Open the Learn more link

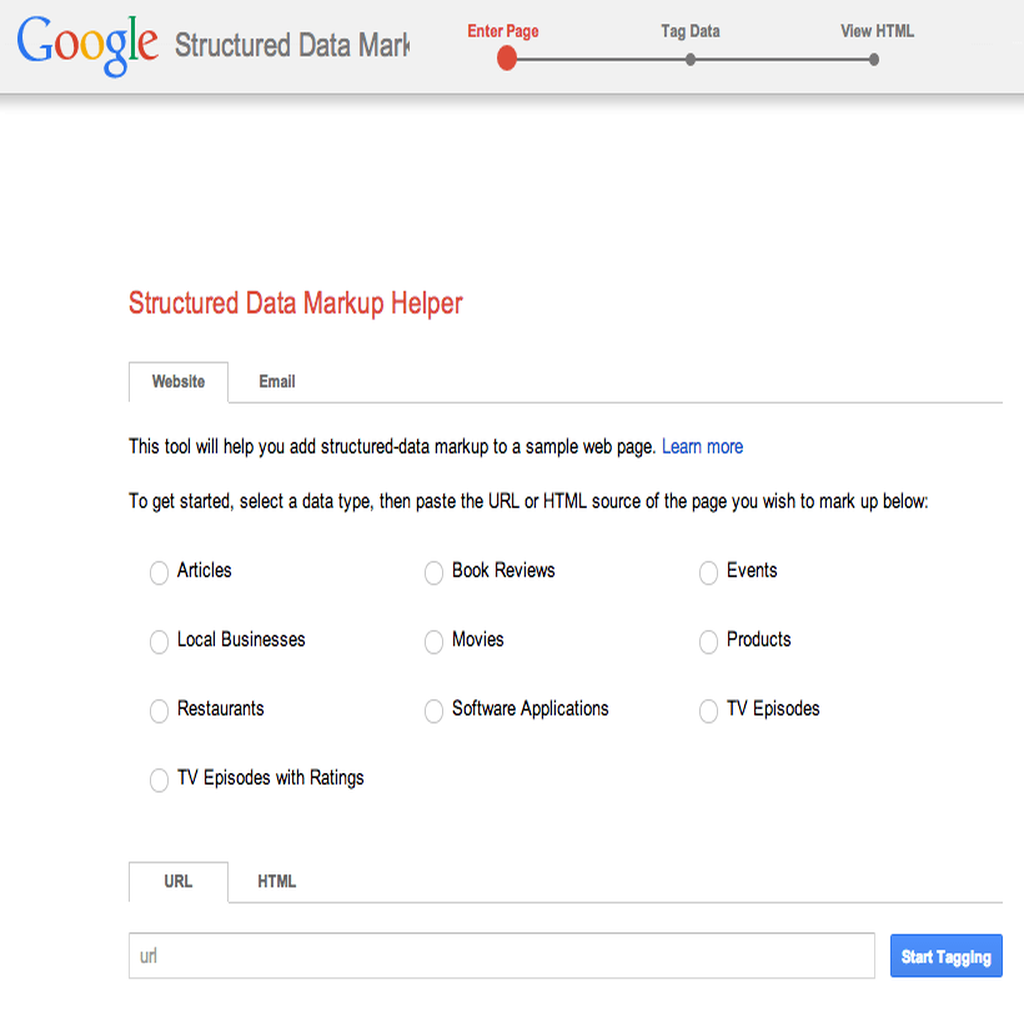coord(702,447)
